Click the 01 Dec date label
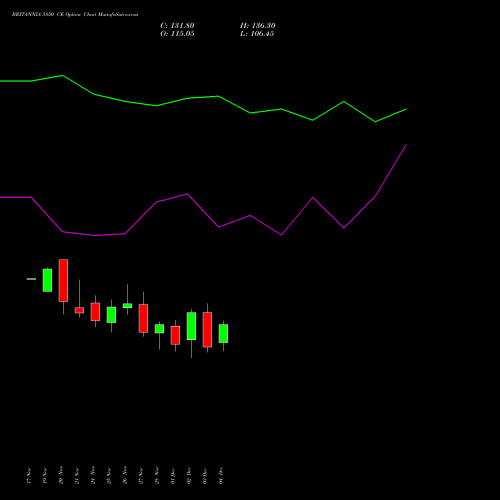 173,475
